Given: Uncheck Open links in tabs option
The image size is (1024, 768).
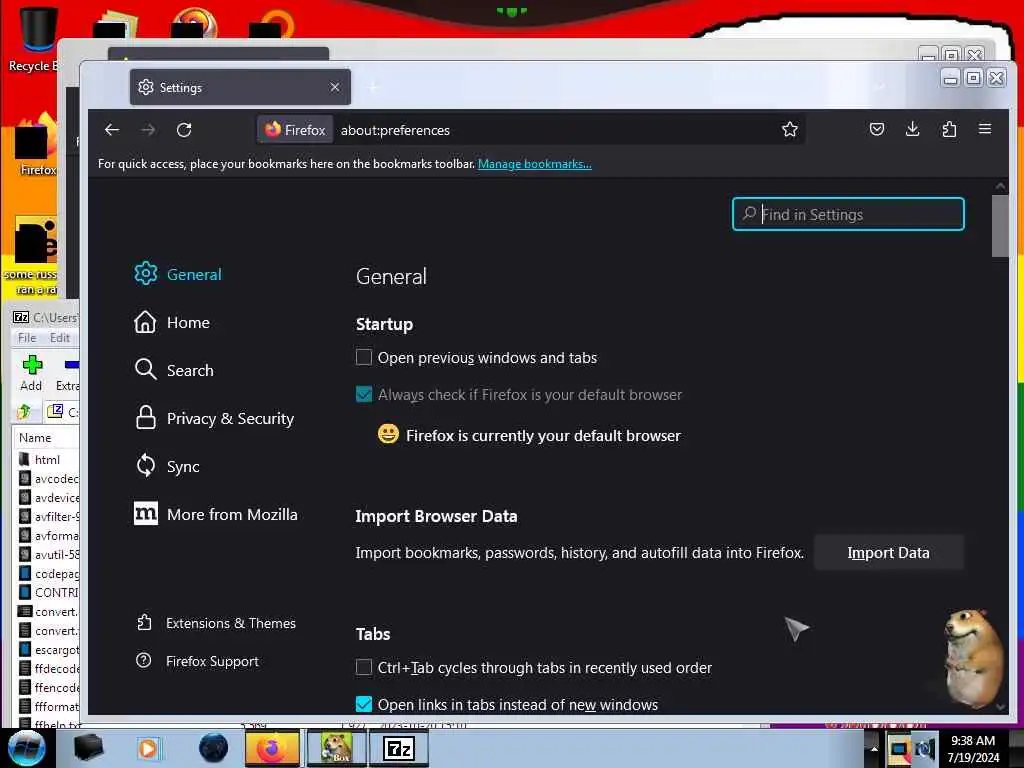Looking at the screenshot, I should [x=364, y=704].
